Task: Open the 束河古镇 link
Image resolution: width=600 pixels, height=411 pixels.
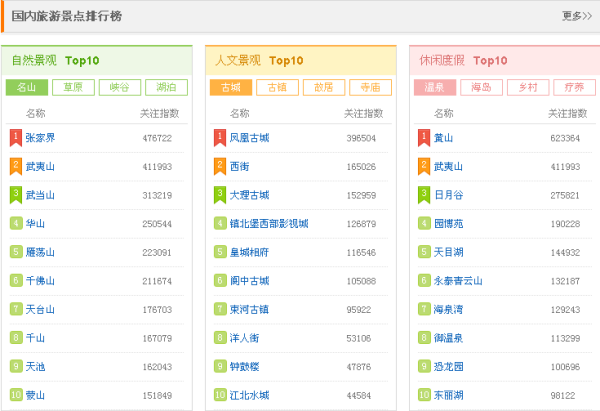Action: 249,309
